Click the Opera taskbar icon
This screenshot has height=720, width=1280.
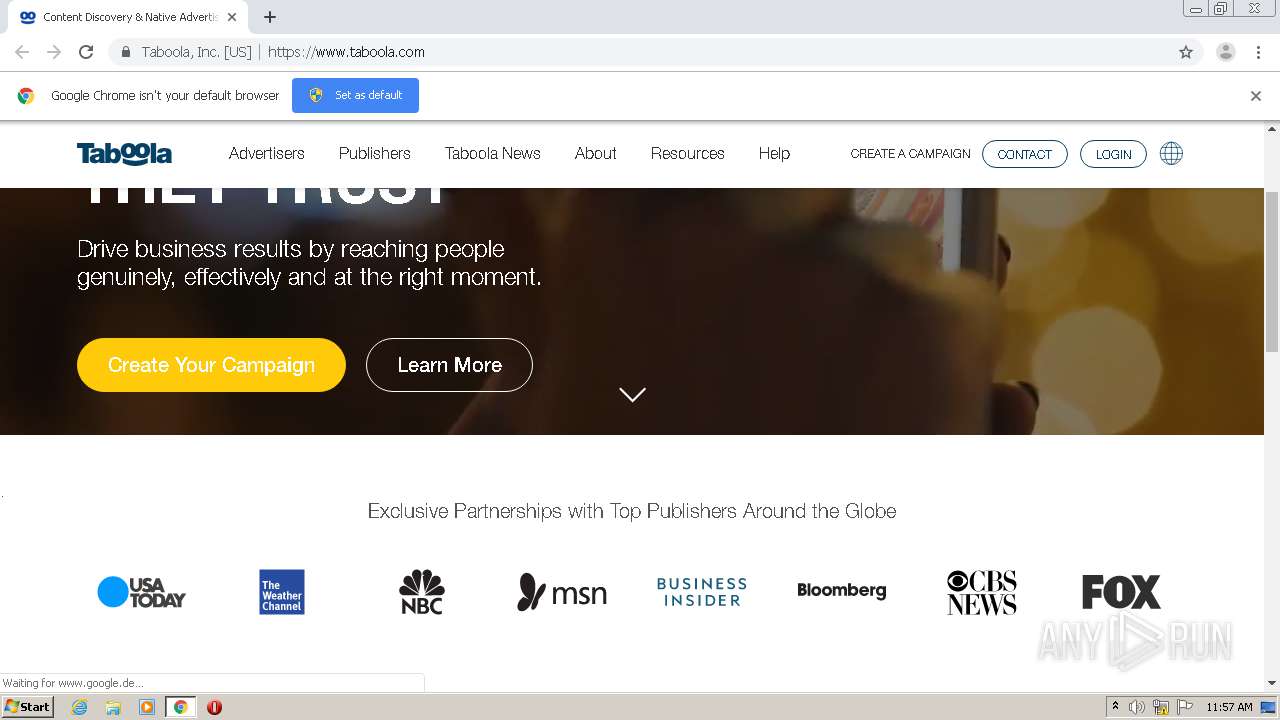pyautogui.click(x=214, y=707)
